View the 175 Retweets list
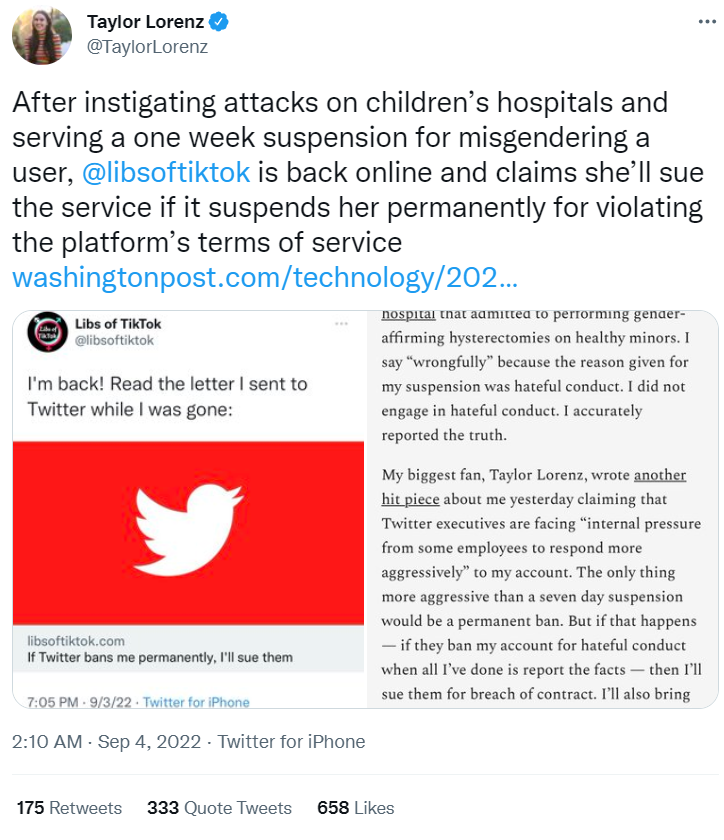 coord(69,808)
